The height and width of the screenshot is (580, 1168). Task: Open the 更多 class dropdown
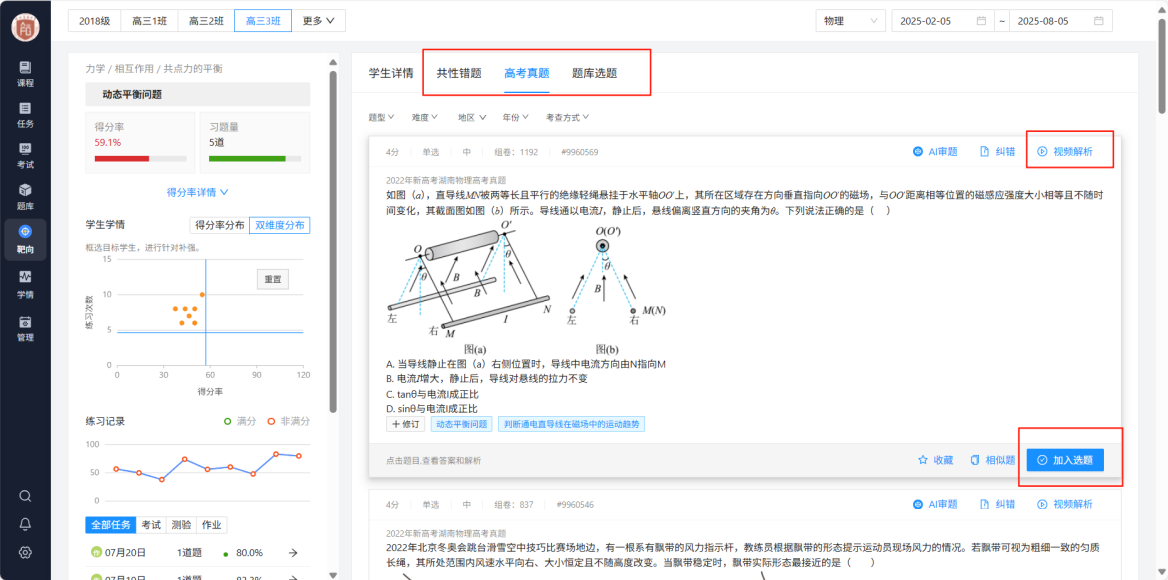point(318,21)
